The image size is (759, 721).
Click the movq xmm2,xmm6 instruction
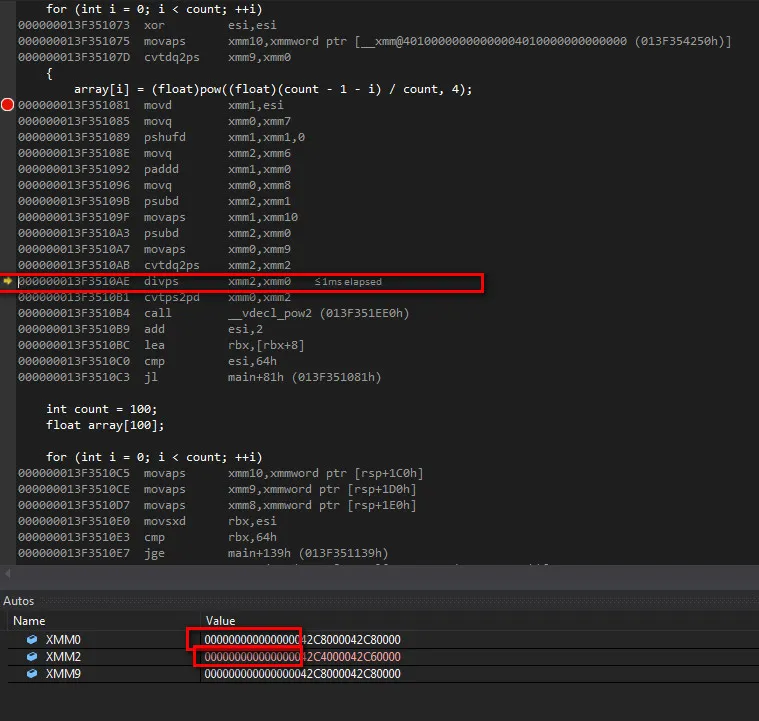pos(154,153)
